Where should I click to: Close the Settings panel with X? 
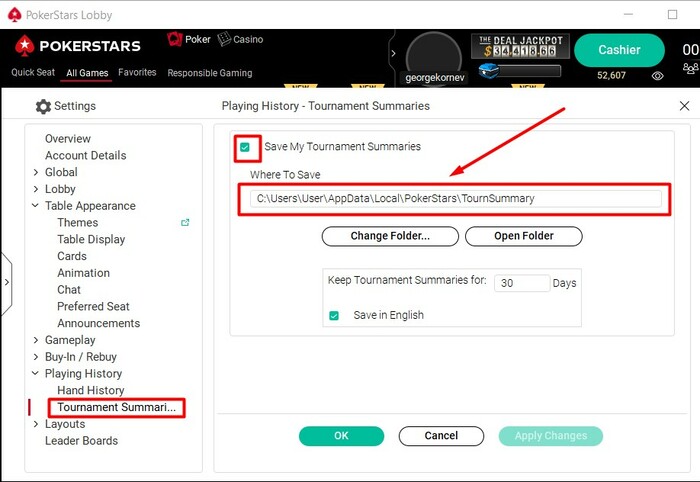click(684, 106)
